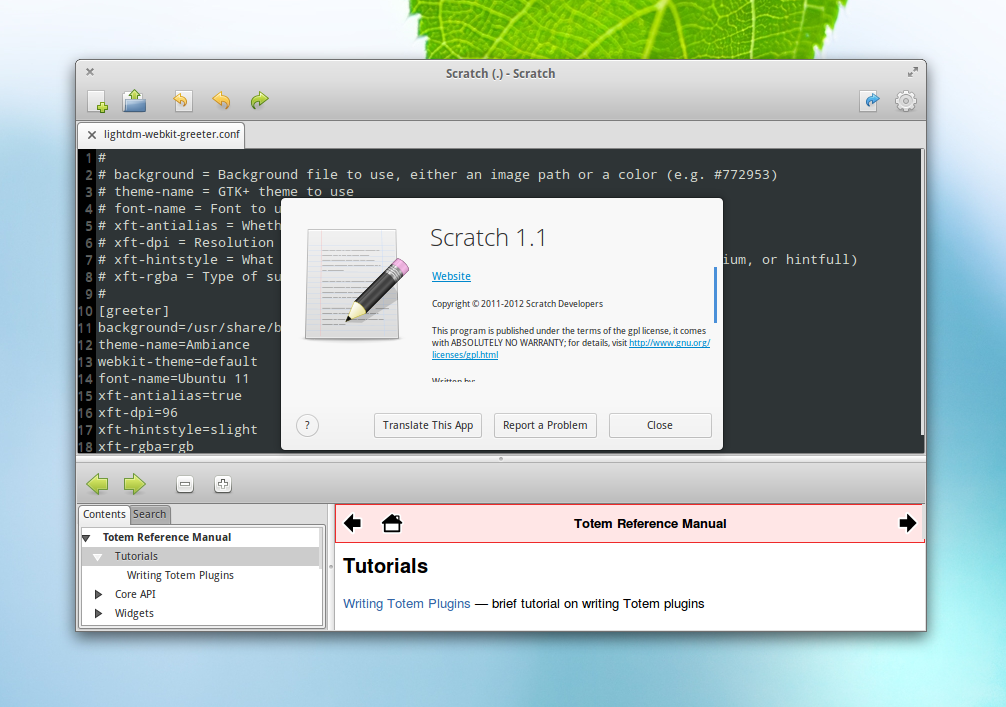Image resolution: width=1006 pixels, height=707 pixels.
Task: Zoom in with the plus icon
Action: (223, 484)
